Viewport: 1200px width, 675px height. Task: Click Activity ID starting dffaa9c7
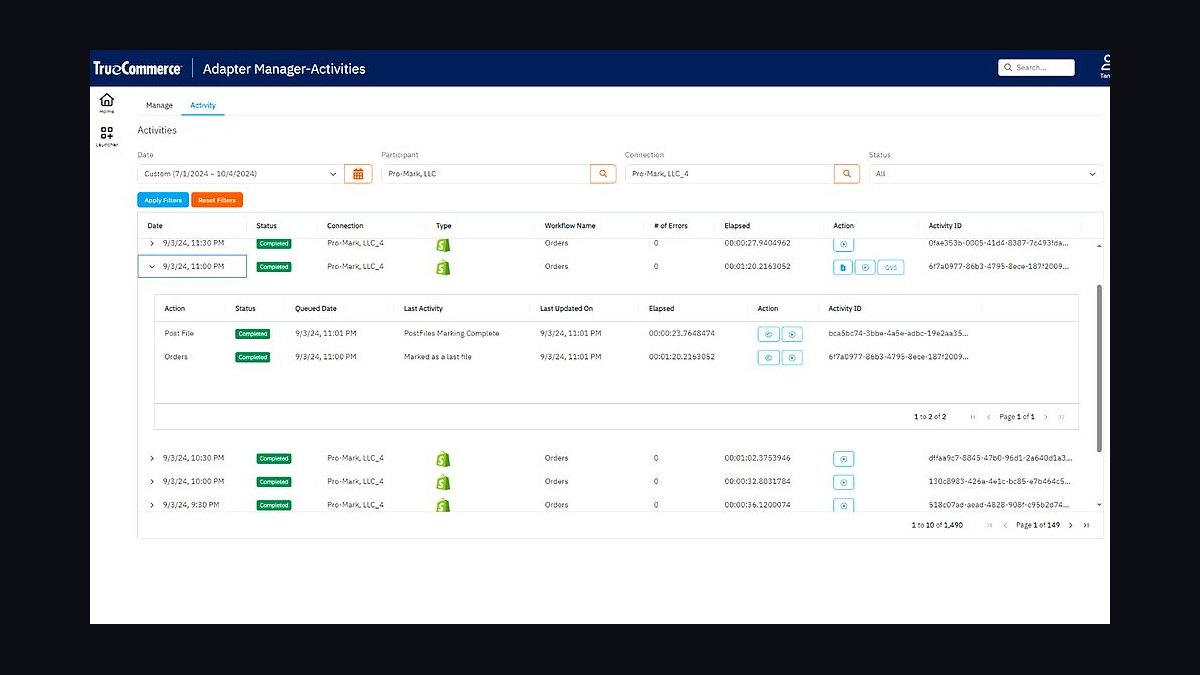[x=999, y=458]
